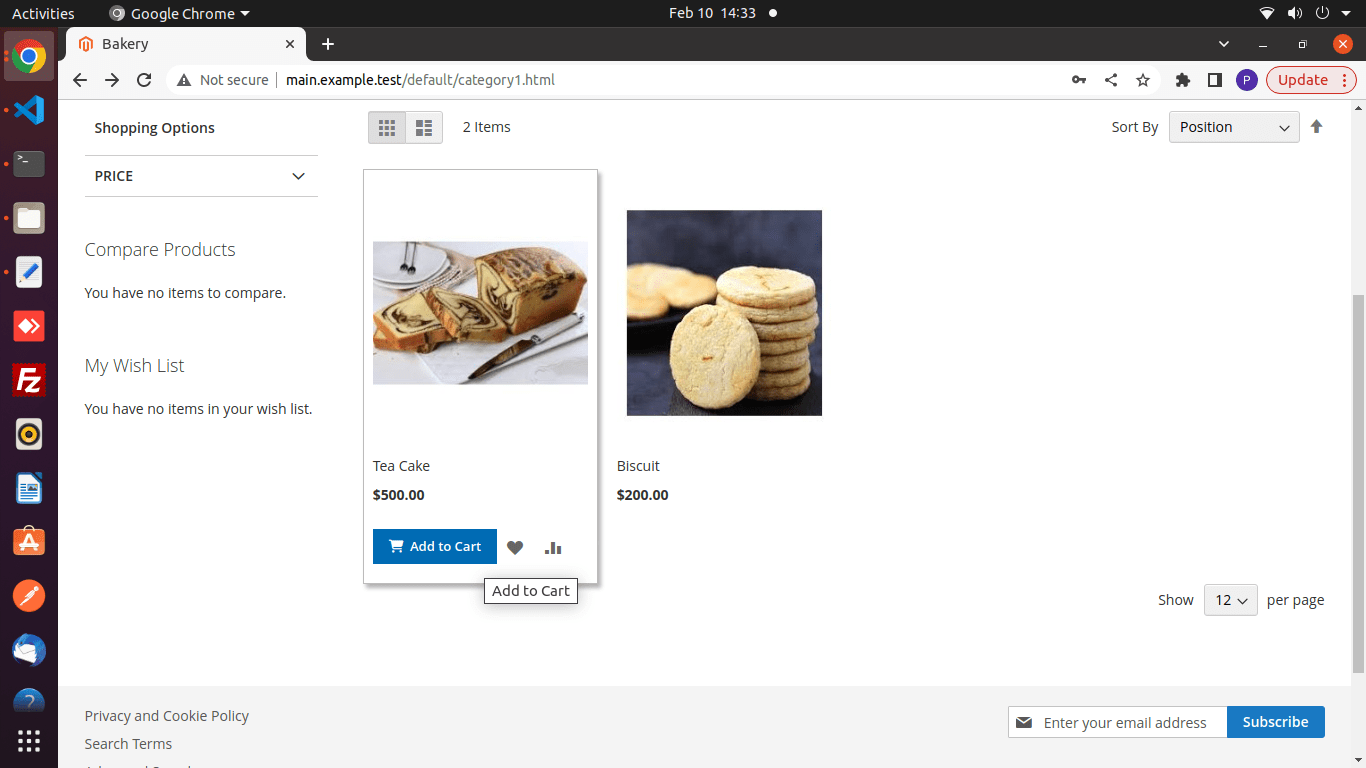
Task: Open the items per page dropdown
Action: (1230, 600)
